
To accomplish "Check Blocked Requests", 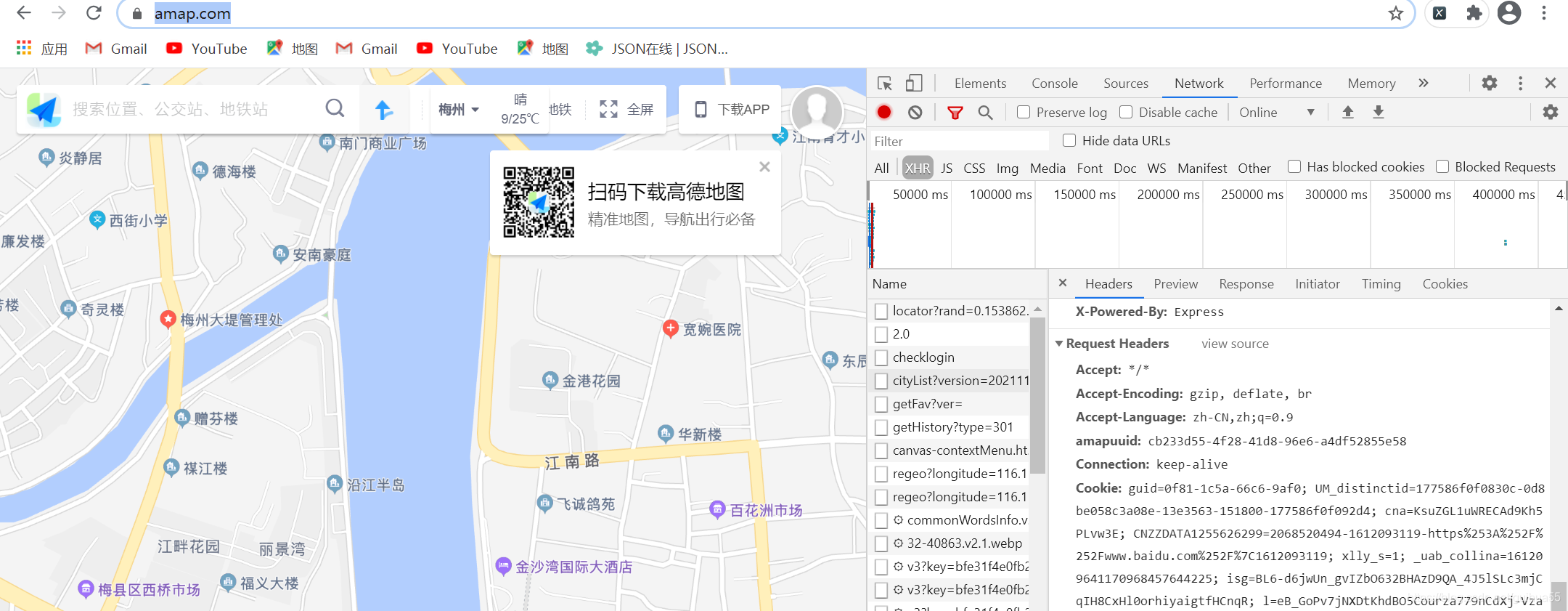I will point(1442,166).
